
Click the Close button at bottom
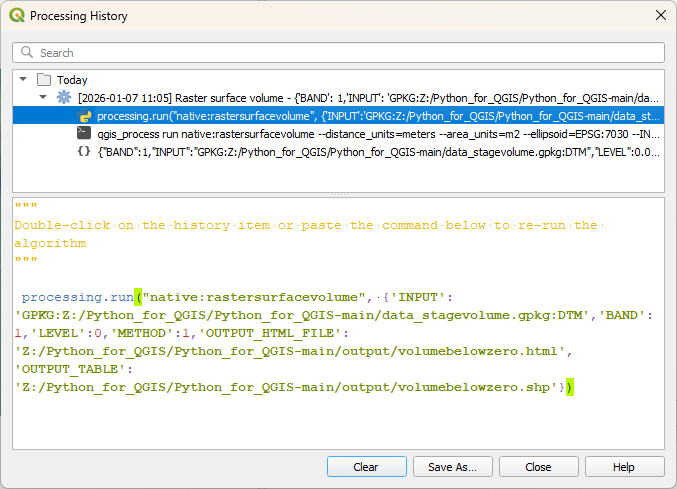[538, 467]
